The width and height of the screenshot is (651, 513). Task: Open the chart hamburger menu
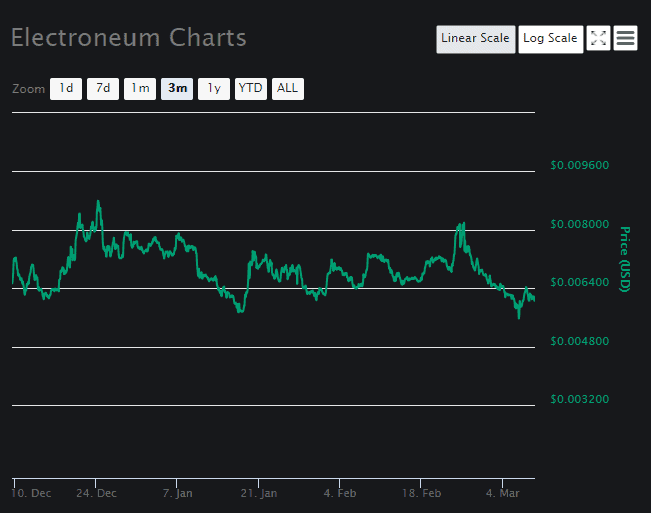point(625,39)
